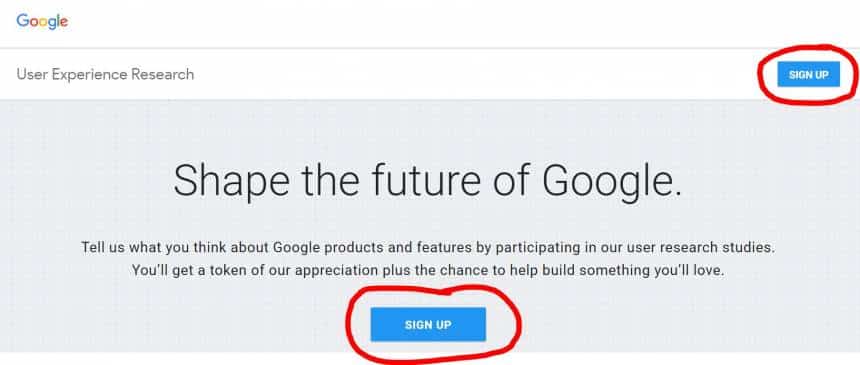Click the word "Shape" in the headline
The image size is (860, 365).
pos(231,182)
